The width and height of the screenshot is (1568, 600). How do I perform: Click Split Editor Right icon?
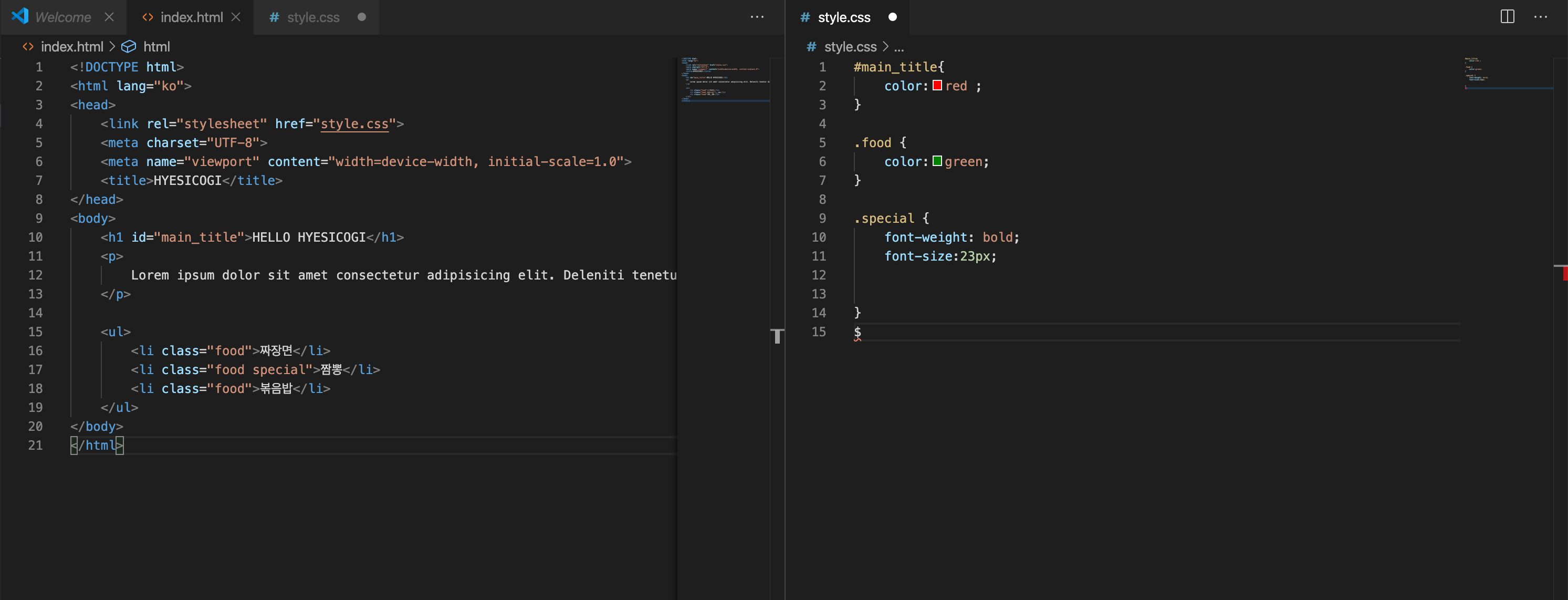click(1507, 17)
